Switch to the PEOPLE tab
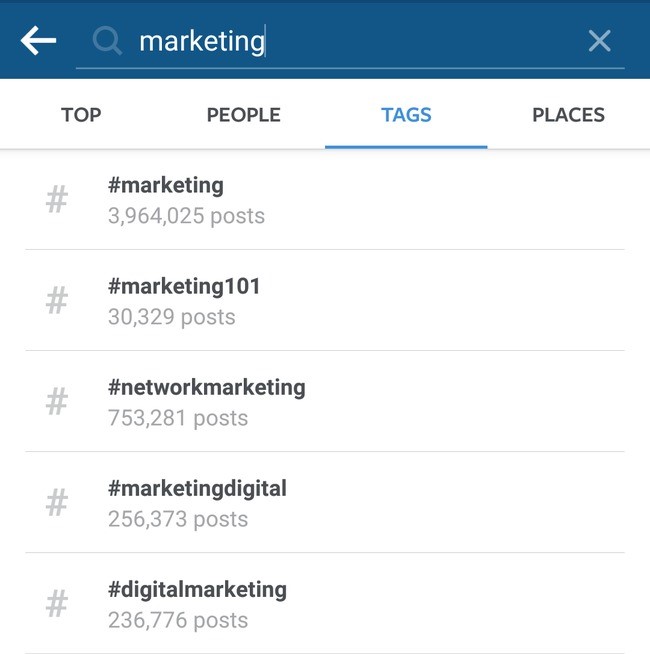Image resolution: width=650 pixels, height=654 pixels. (x=244, y=115)
